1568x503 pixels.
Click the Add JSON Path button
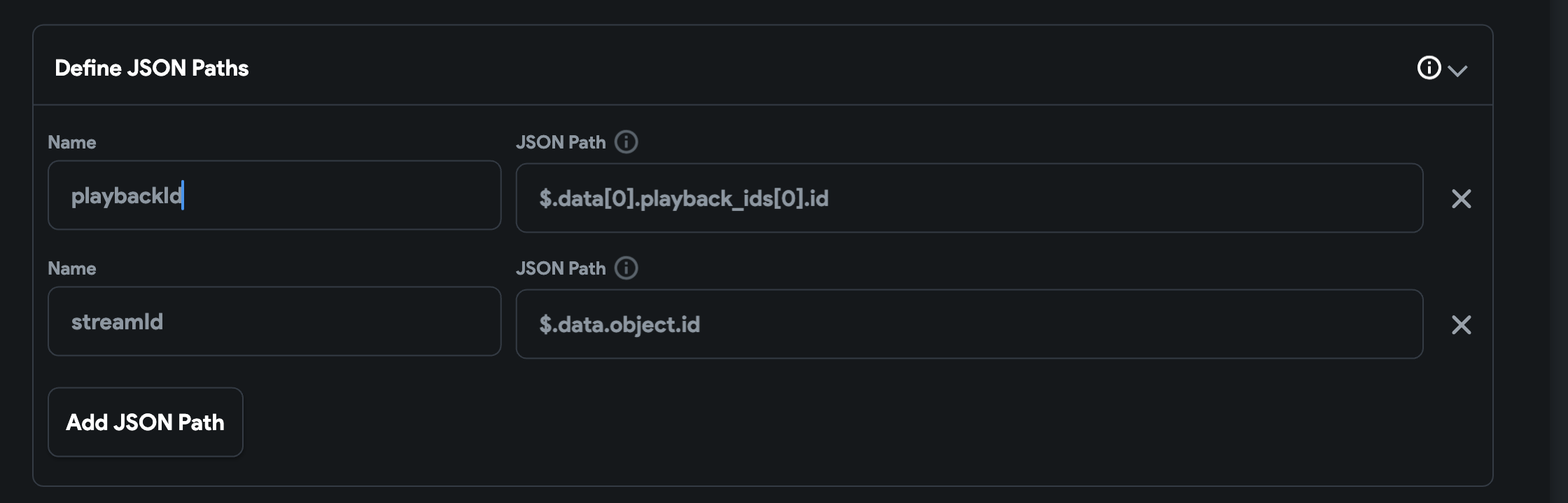(x=146, y=422)
